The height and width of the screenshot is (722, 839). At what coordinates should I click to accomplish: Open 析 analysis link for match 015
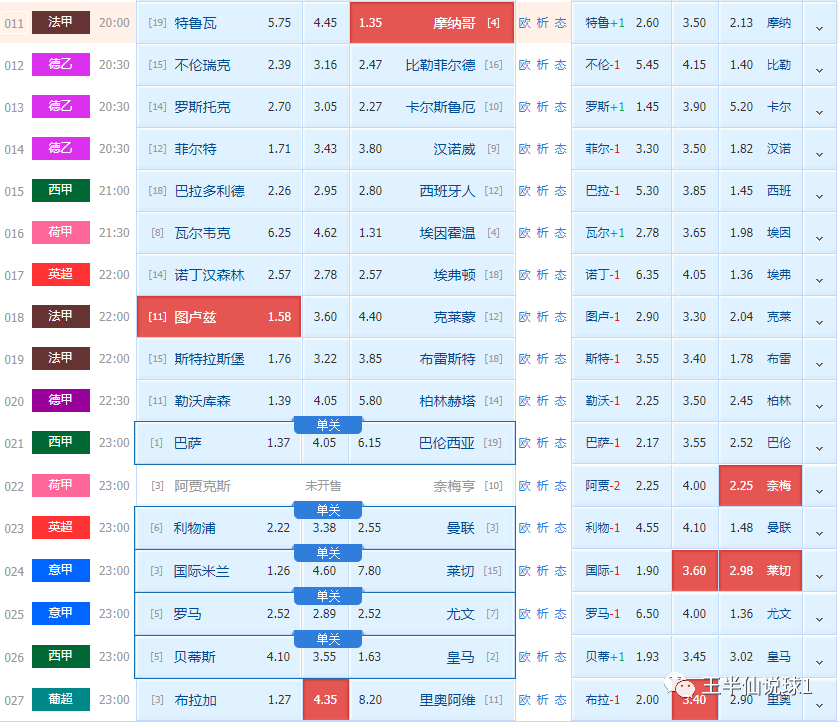[543, 191]
